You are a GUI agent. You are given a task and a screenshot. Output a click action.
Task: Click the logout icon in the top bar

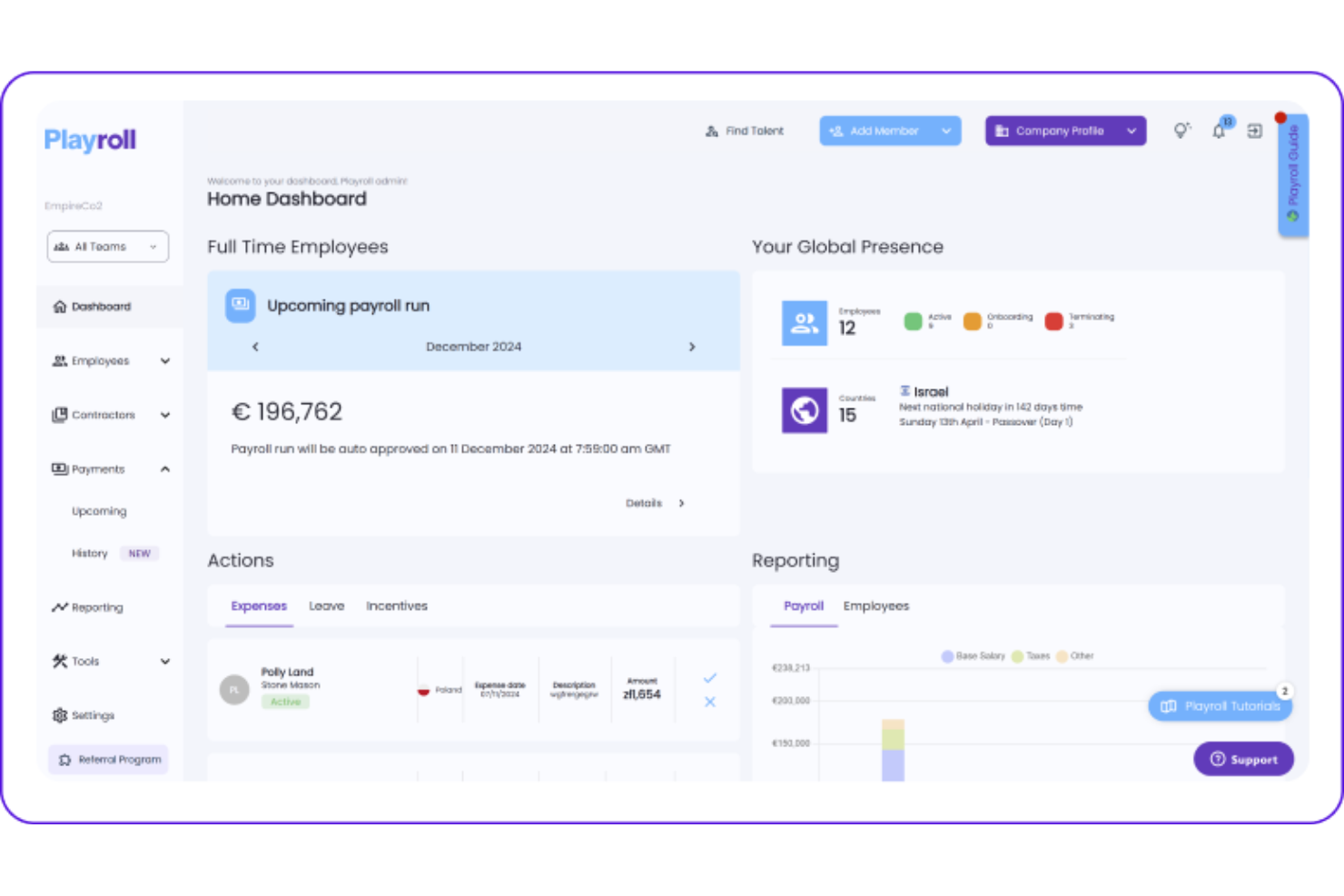tap(1254, 131)
